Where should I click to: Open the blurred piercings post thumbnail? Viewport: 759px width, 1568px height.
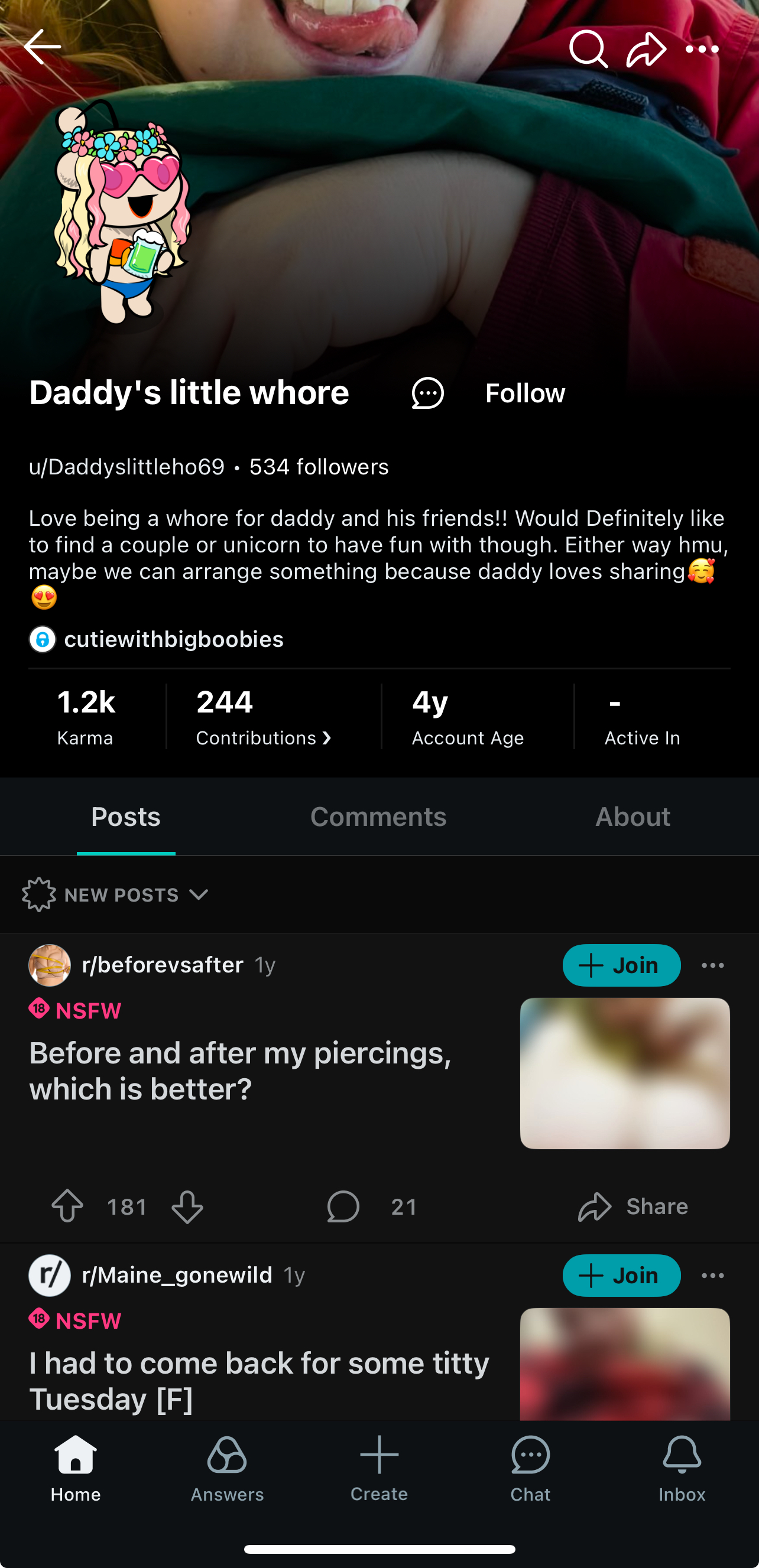pyautogui.click(x=624, y=1072)
